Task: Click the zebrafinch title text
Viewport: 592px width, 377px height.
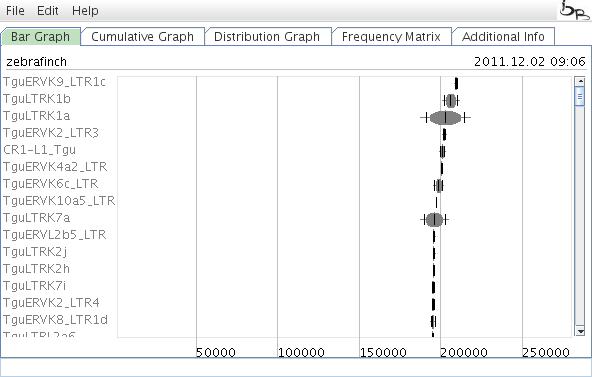Action: [x=37, y=62]
